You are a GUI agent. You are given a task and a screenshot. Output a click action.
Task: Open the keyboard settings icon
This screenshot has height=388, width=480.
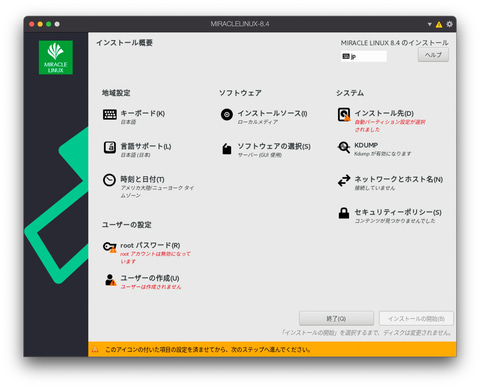(110, 114)
